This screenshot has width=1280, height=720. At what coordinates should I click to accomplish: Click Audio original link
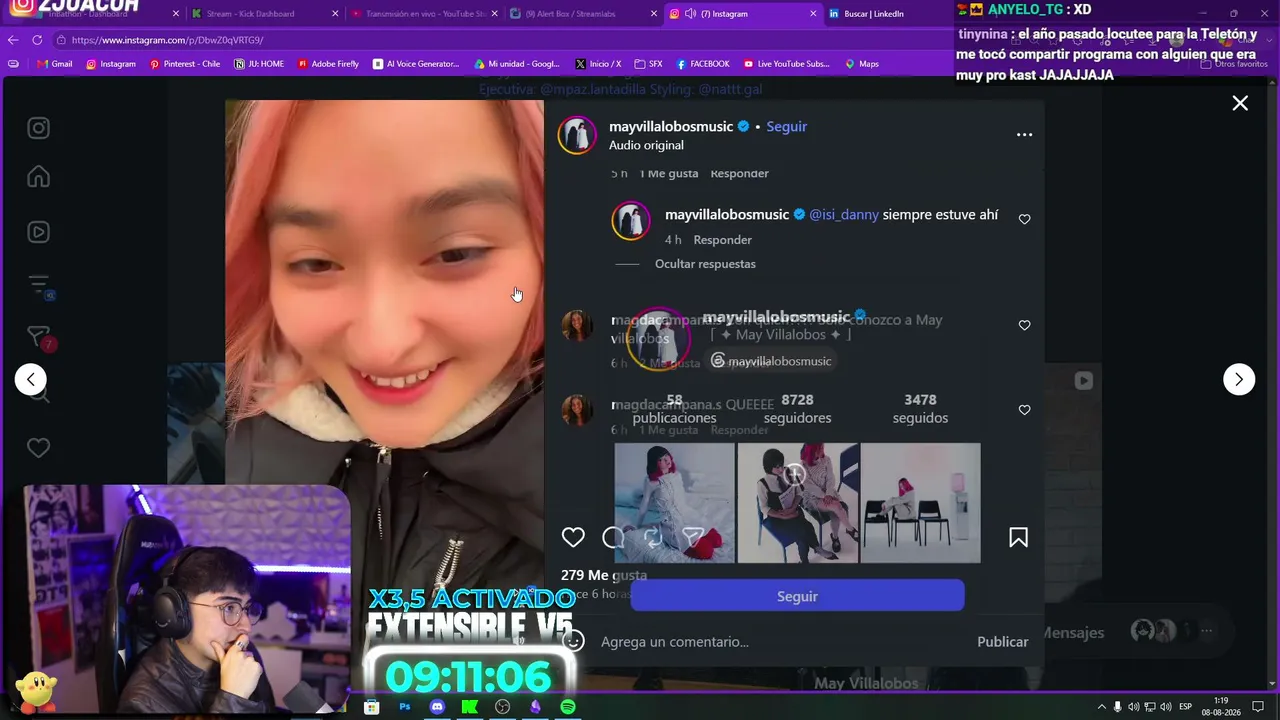pos(646,145)
